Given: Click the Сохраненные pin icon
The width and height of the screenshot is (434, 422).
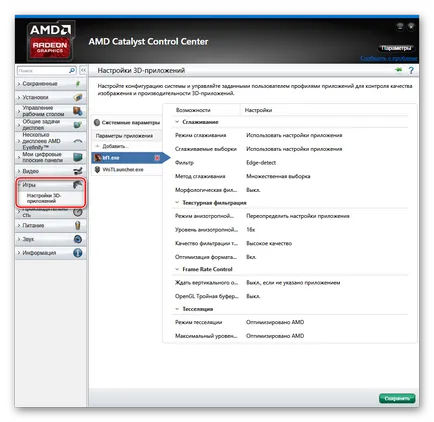Looking at the screenshot, I should click(78, 84).
